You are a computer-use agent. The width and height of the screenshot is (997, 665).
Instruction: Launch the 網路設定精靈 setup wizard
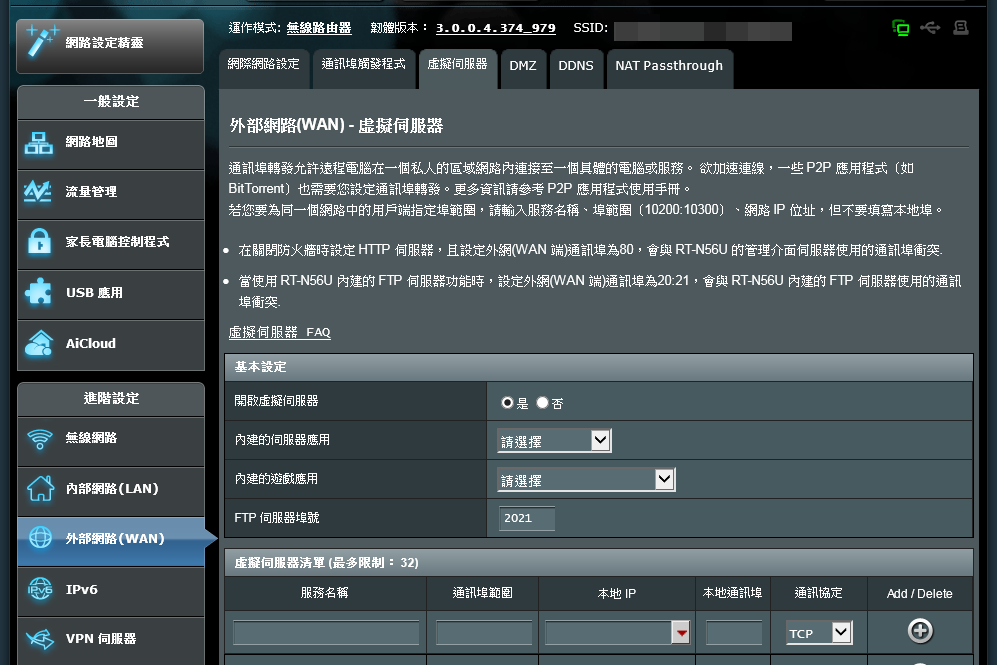pos(110,43)
